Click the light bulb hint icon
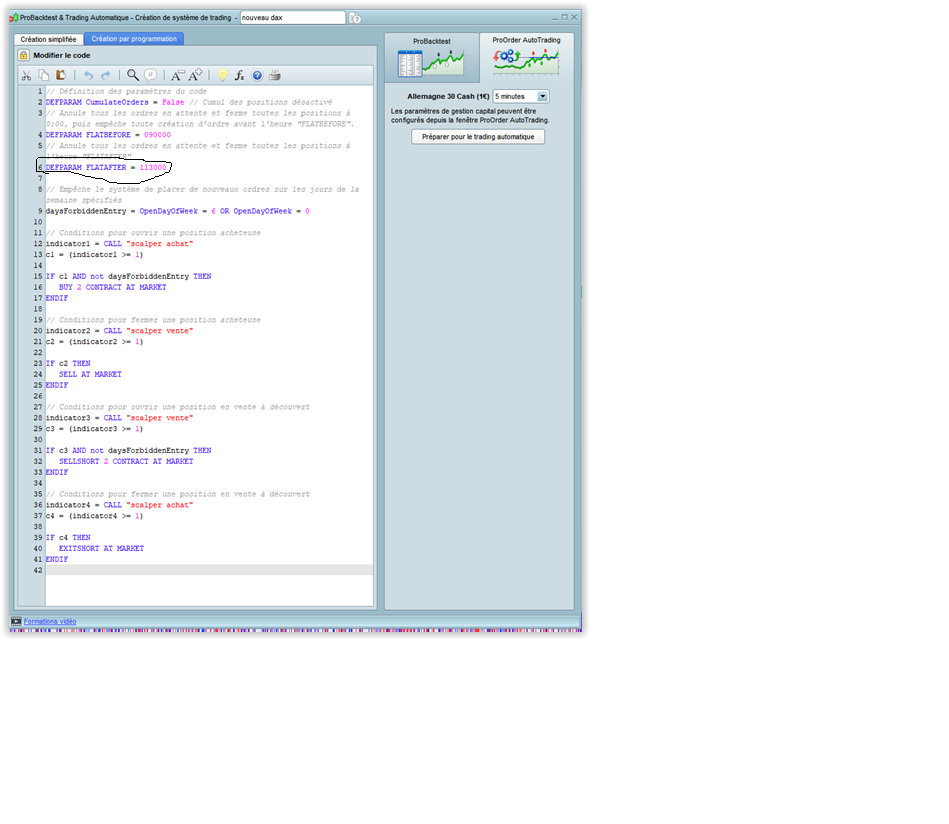 (x=223, y=75)
